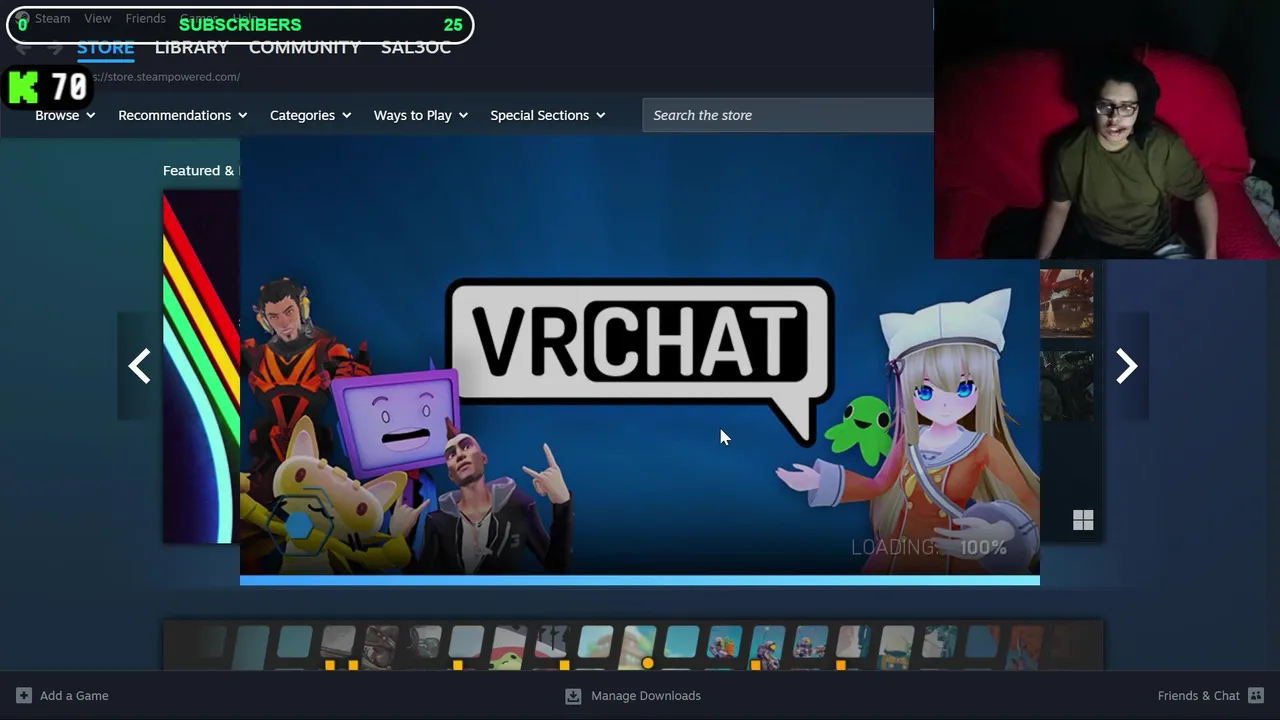Open Add a Game
Viewport: 1280px width, 720px height.
(62, 695)
